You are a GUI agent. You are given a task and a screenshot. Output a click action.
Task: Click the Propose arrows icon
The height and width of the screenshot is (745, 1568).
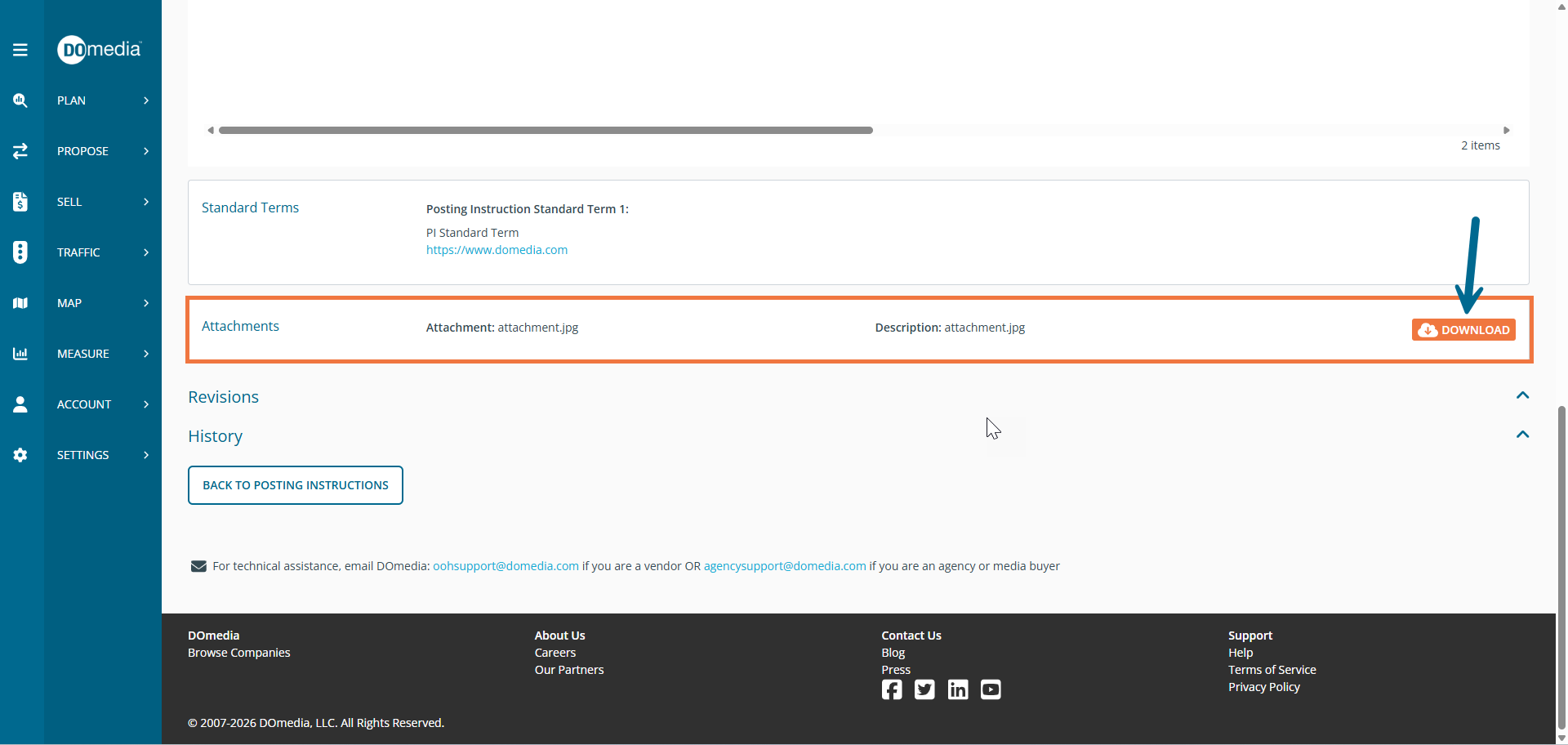pyautogui.click(x=20, y=151)
